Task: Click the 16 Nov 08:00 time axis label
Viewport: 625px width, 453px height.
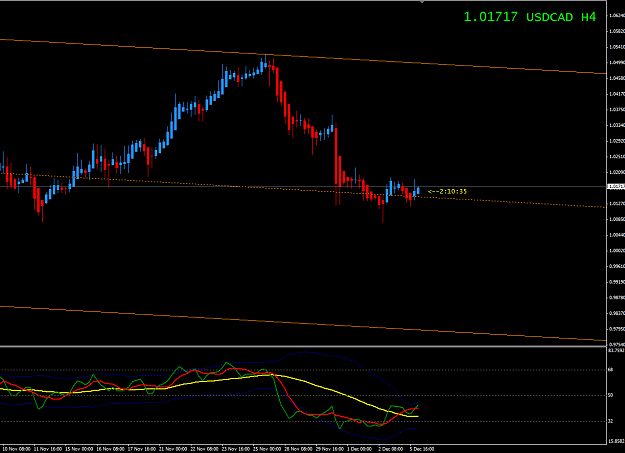Action: click(x=110, y=449)
